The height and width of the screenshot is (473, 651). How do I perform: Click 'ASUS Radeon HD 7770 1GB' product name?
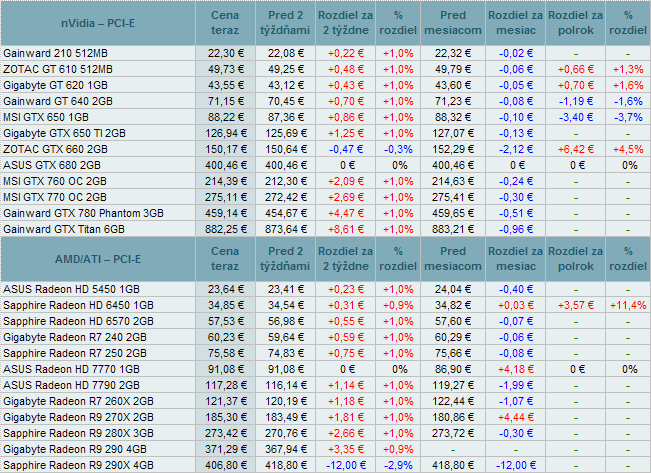[71, 369]
